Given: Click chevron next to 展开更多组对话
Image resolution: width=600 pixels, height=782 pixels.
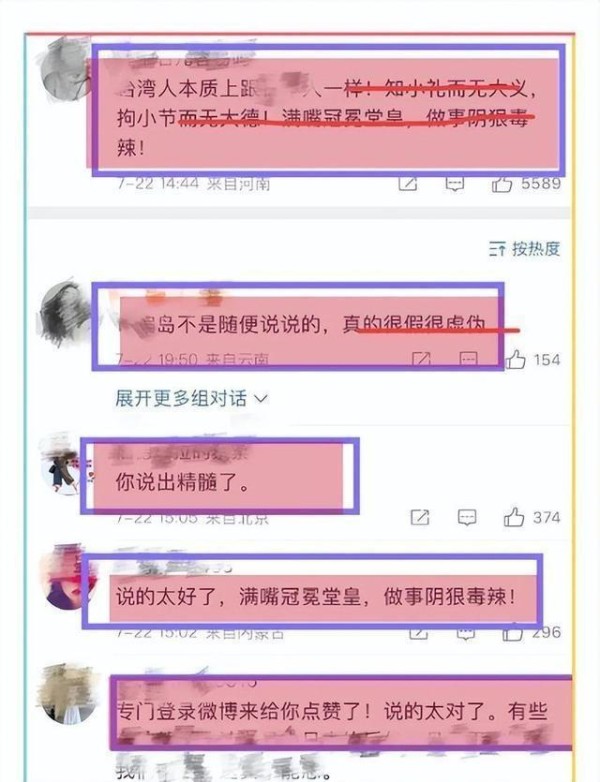Looking at the screenshot, I should 261,398.
